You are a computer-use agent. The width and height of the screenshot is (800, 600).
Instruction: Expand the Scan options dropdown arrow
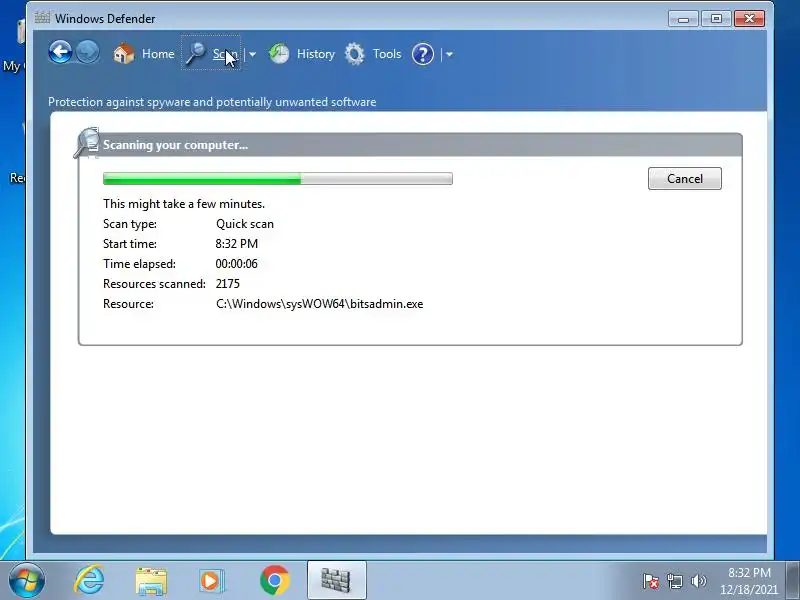click(253, 54)
